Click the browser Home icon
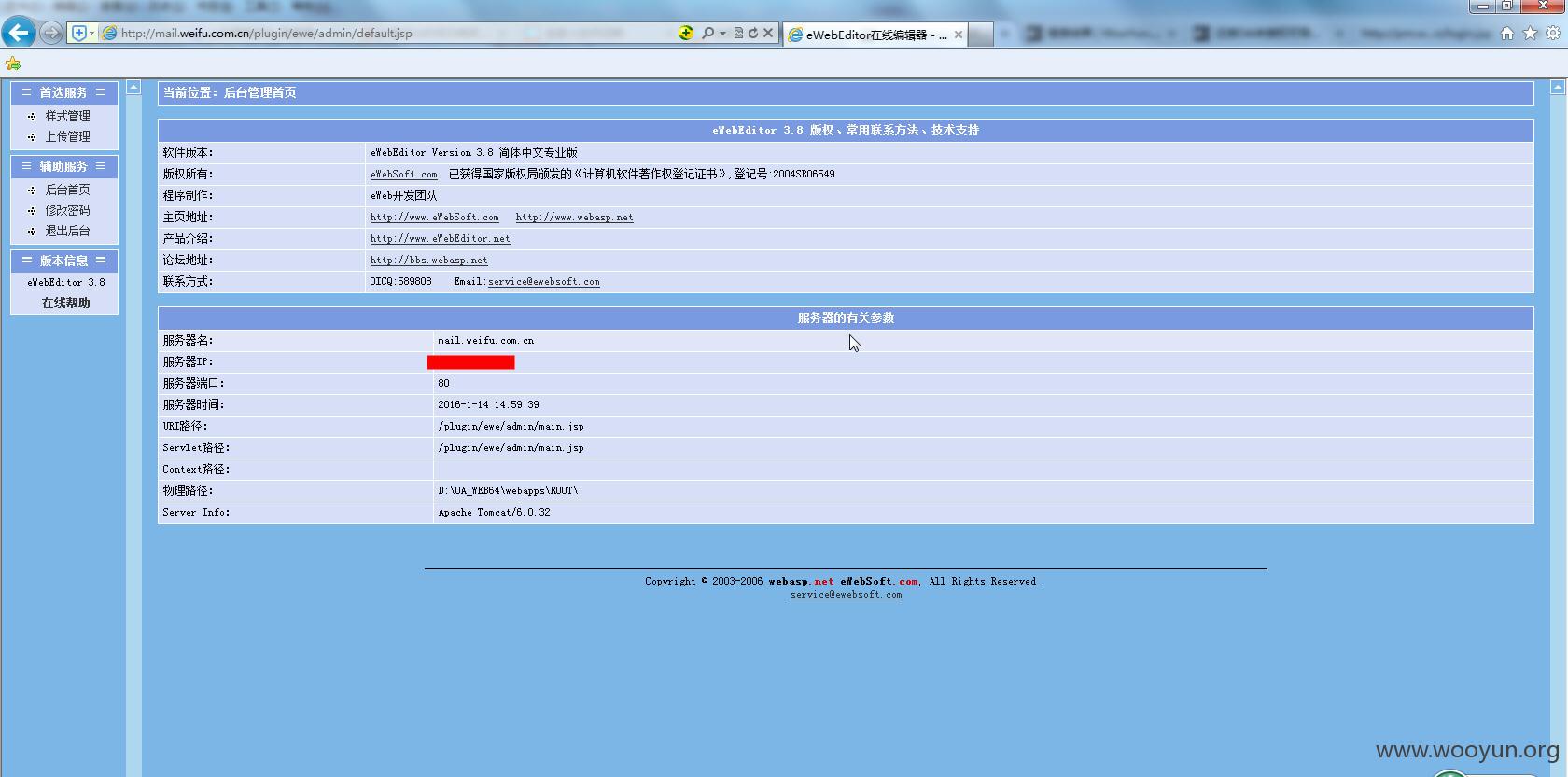This screenshot has height=777, width=1568. point(1506,34)
